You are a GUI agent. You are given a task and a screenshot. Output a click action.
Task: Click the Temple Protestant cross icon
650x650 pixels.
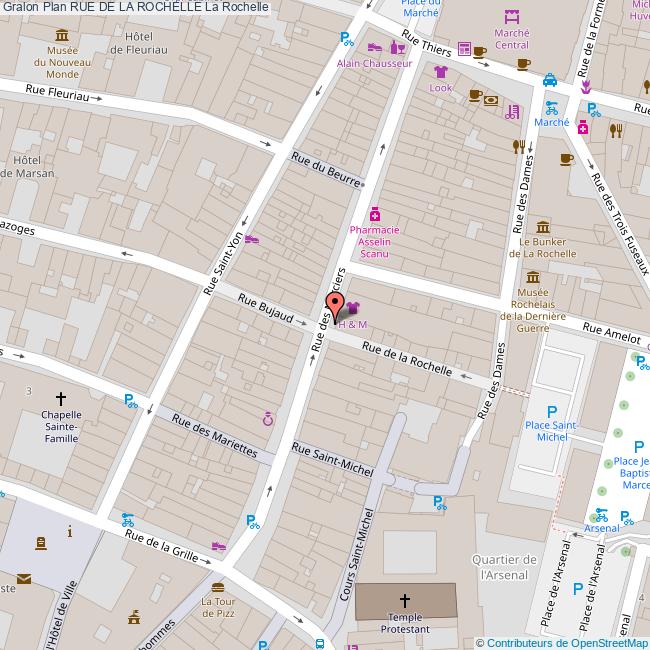(405, 600)
